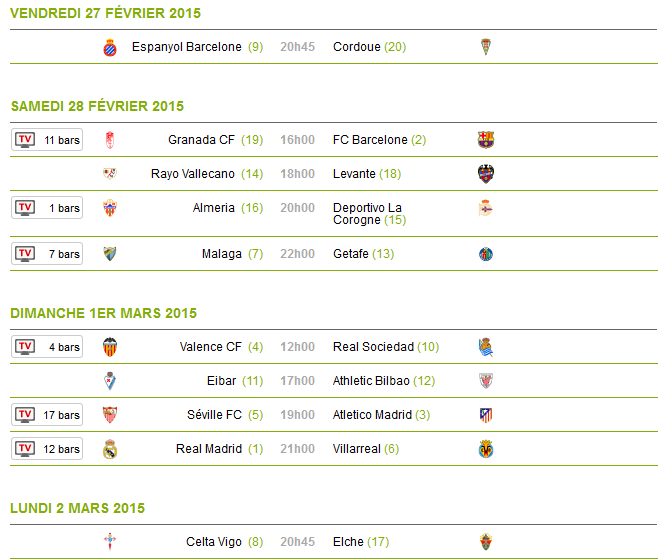Click the Real Madrid club crest

pos(110,449)
